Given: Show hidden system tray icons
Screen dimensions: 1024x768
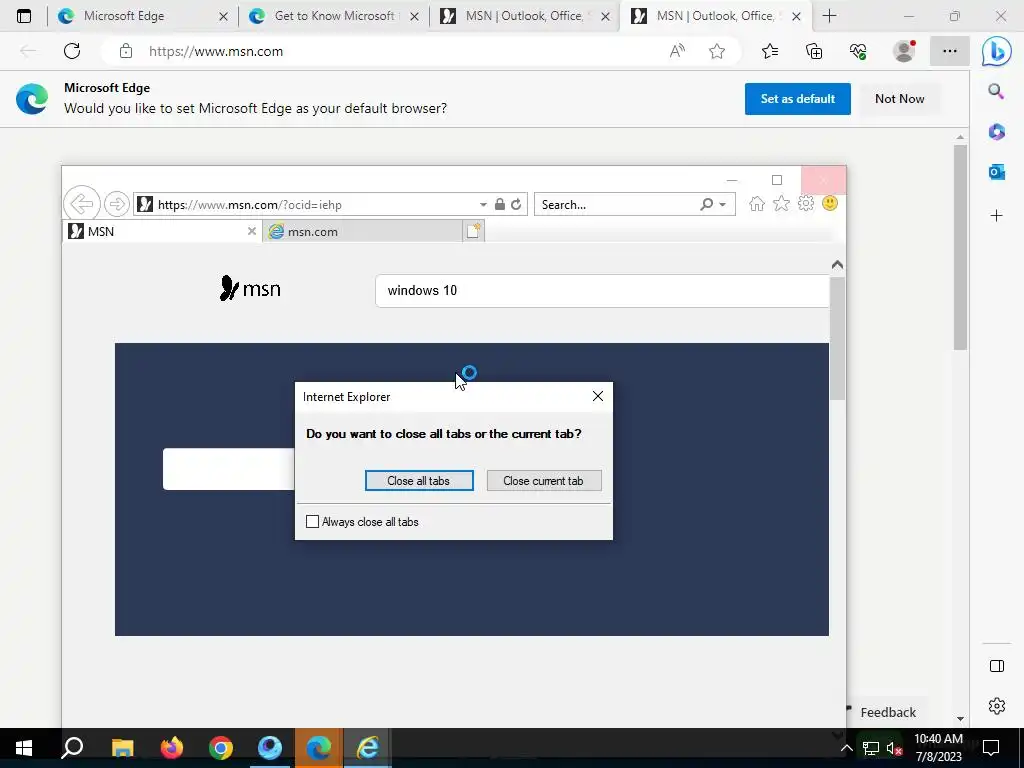Looking at the screenshot, I should pos(846,748).
